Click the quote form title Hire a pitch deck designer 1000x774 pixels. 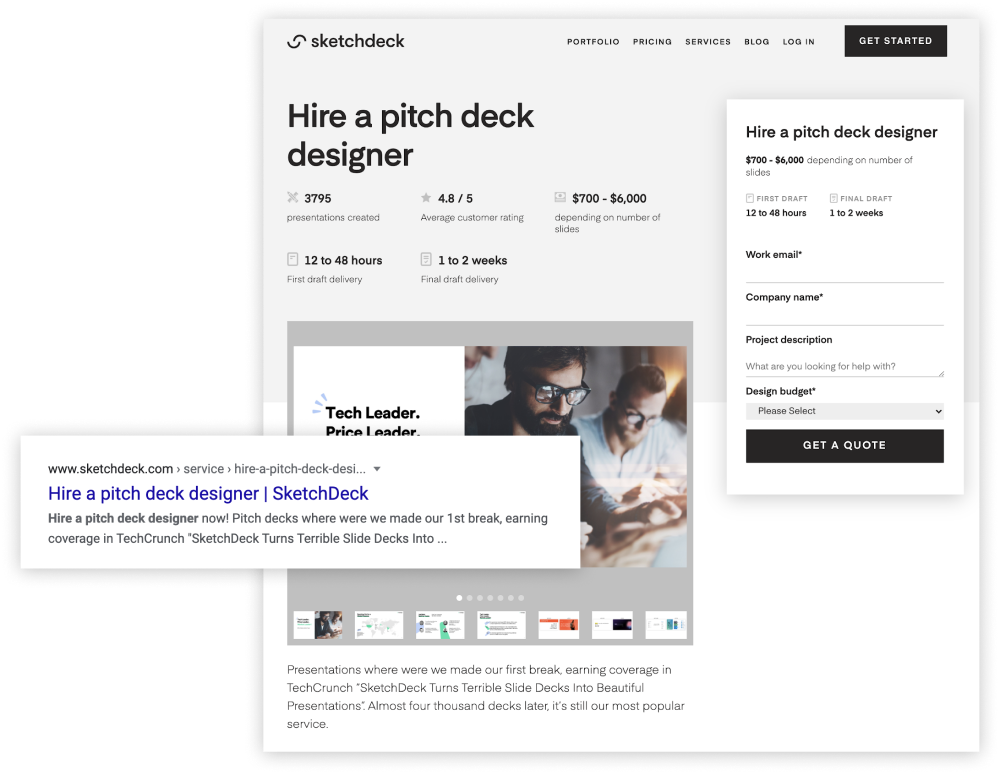coord(841,132)
